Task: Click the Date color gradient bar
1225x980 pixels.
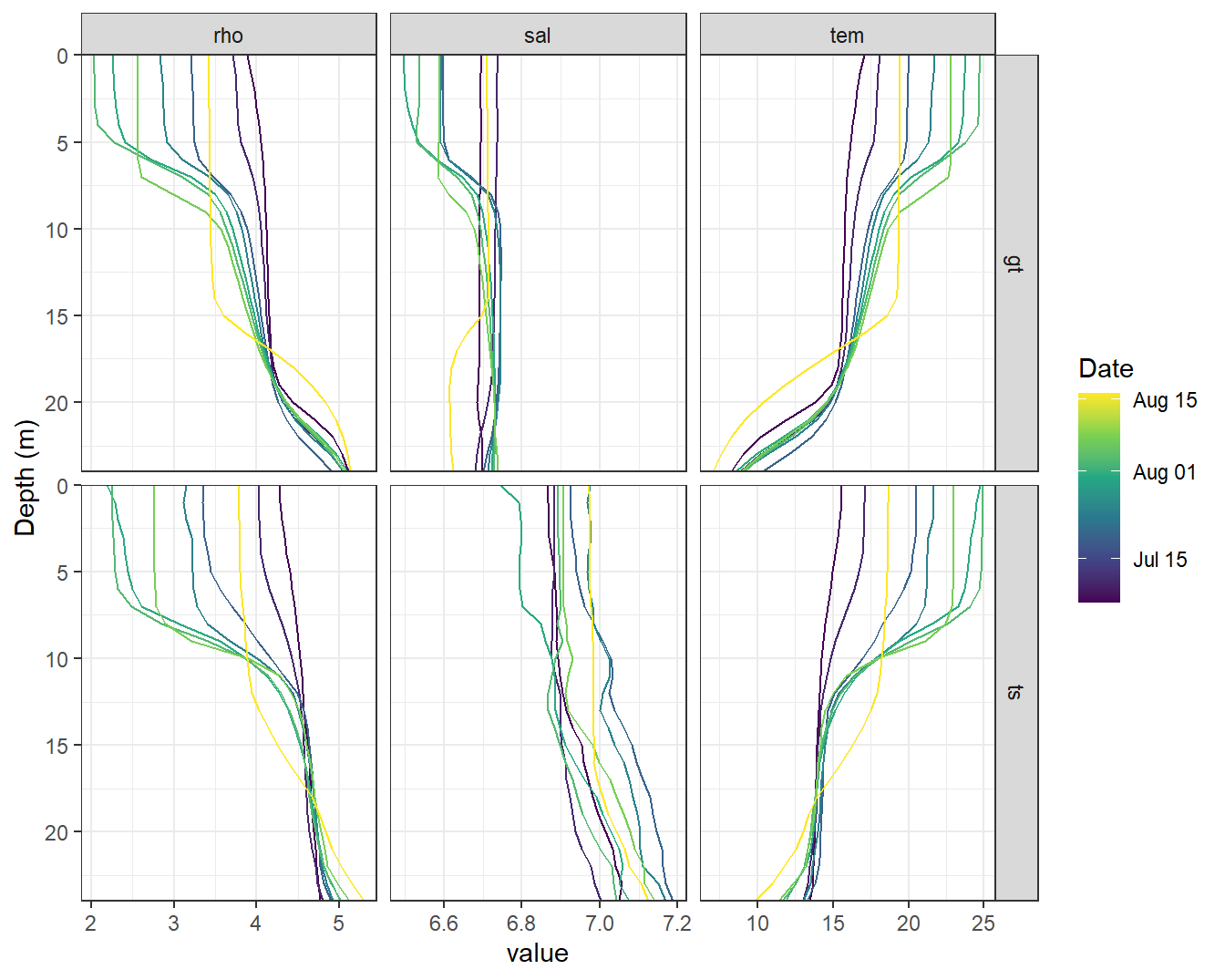Action: (1099, 498)
